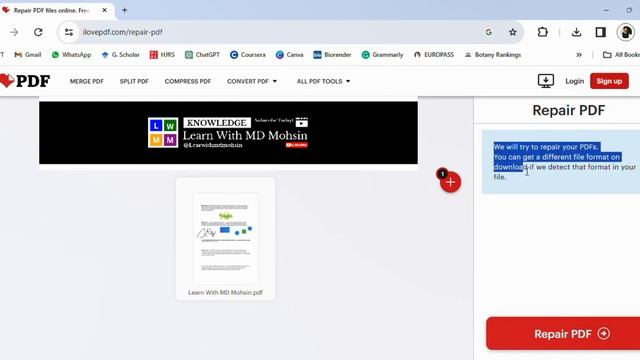Open browser downloads icon

coord(576,32)
